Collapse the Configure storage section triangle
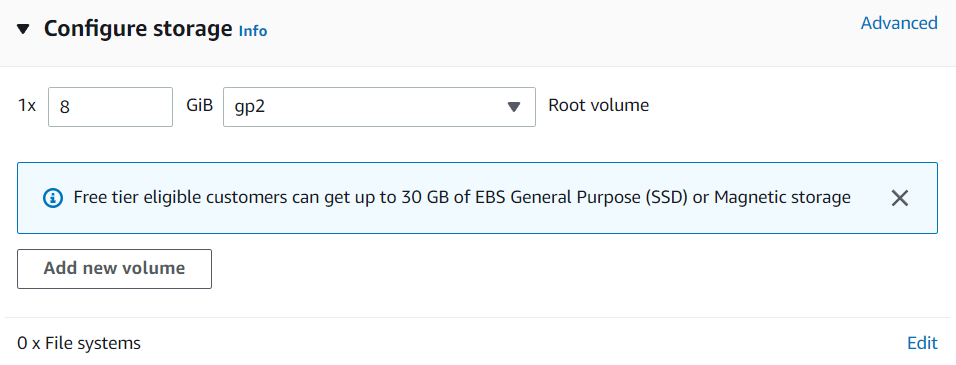 pos(23,29)
